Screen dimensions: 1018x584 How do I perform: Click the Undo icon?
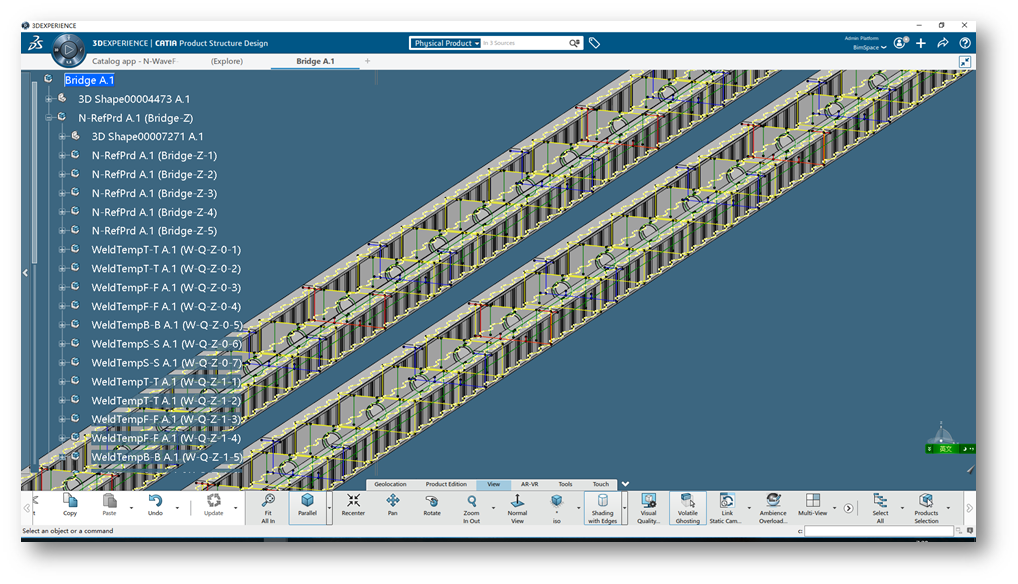(x=155, y=505)
